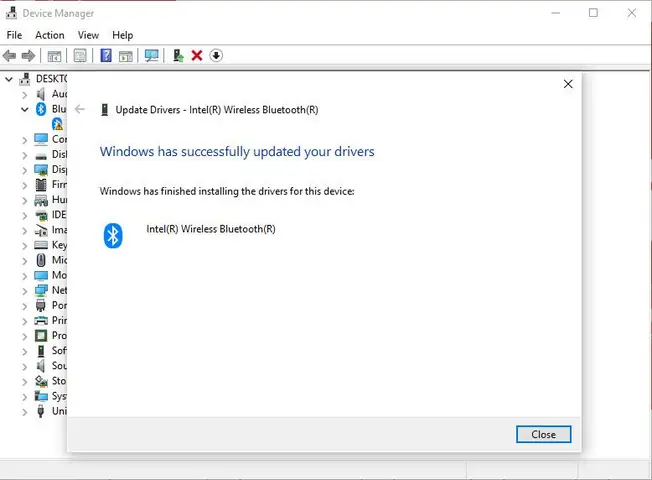Click the red X Uninstall device icon
652x480 pixels.
(197, 55)
